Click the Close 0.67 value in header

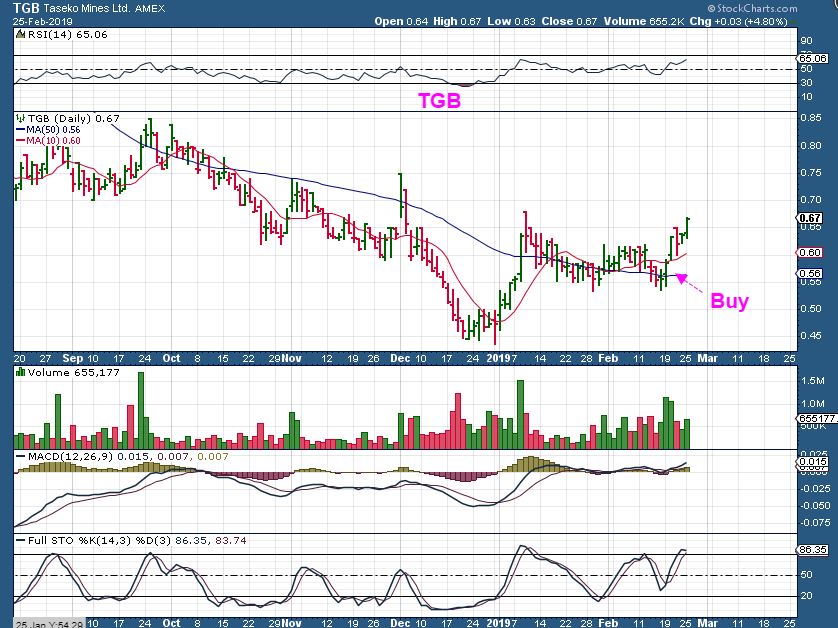point(569,21)
